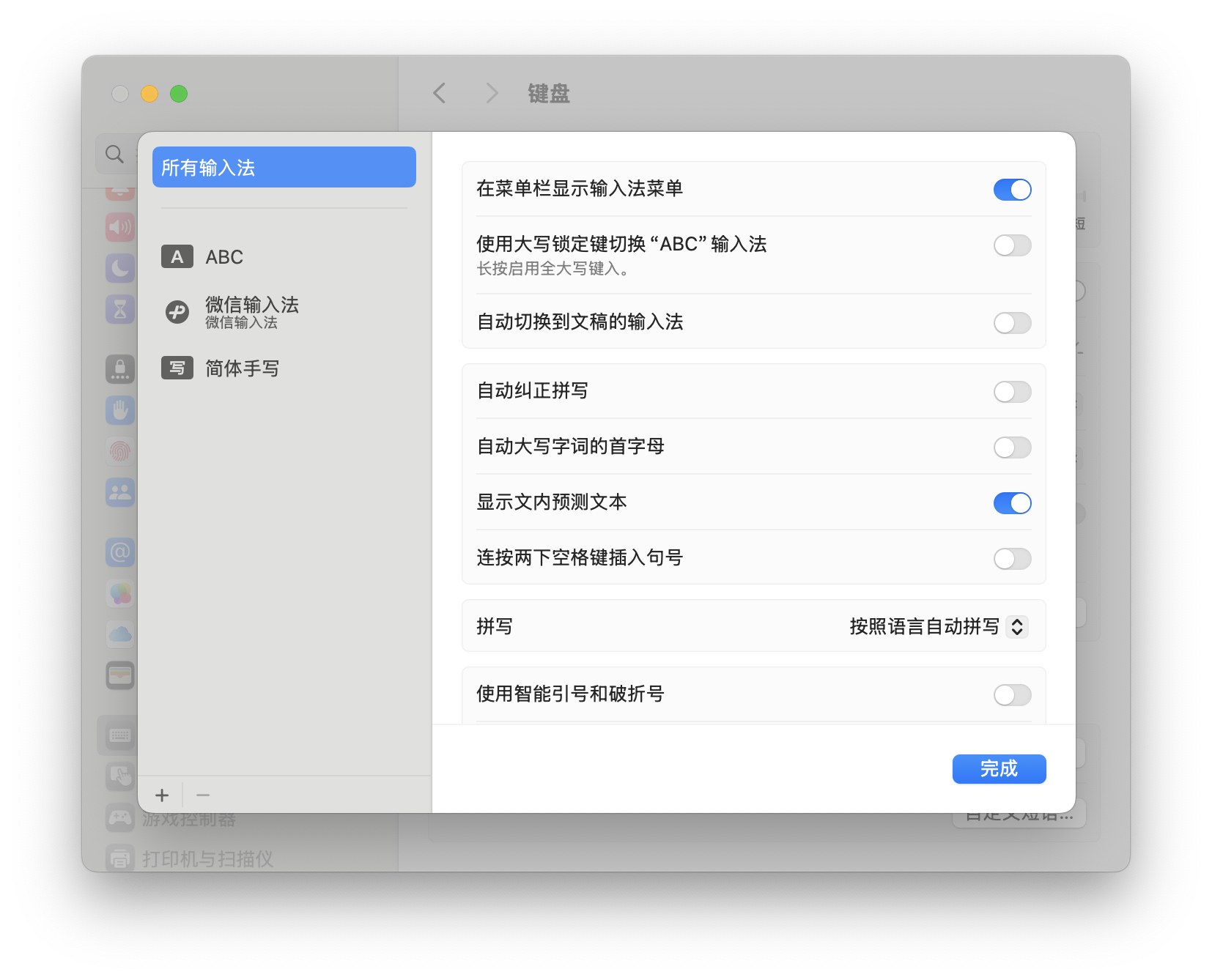Screen dimensions: 1212x980
Task: Open Wallet settings via the card icon
Action: 119,675
